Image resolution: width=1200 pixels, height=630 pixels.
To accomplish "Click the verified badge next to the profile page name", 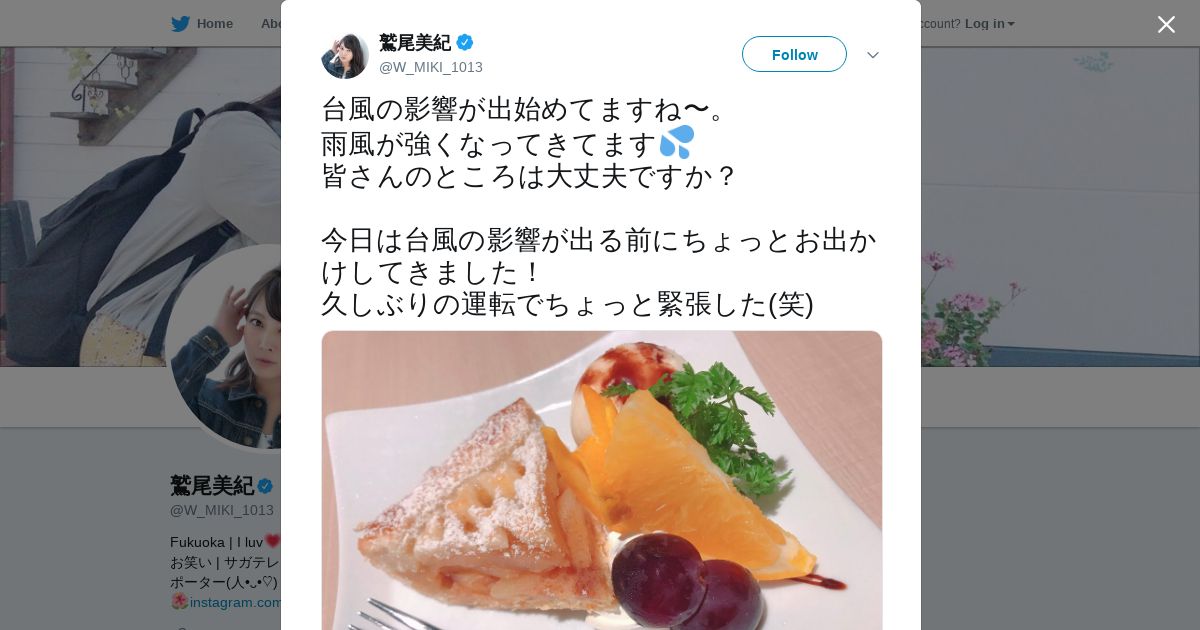I will [265, 486].
